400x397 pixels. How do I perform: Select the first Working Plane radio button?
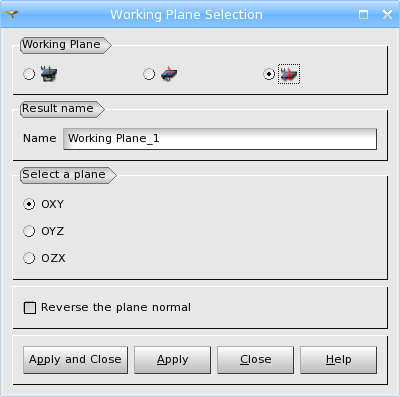(29, 74)
